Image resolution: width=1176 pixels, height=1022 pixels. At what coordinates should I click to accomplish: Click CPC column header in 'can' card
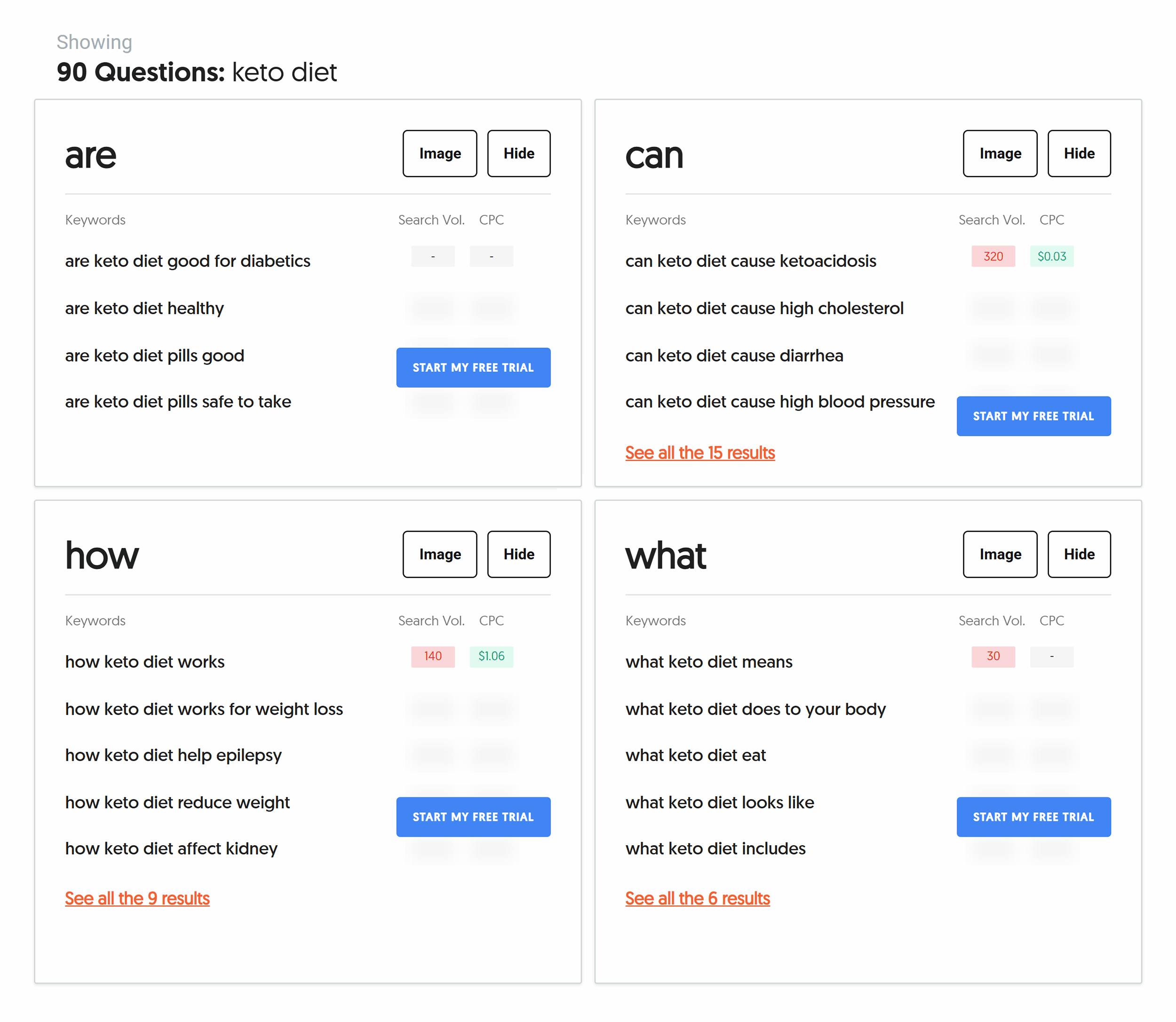(x=1052, y=220)
